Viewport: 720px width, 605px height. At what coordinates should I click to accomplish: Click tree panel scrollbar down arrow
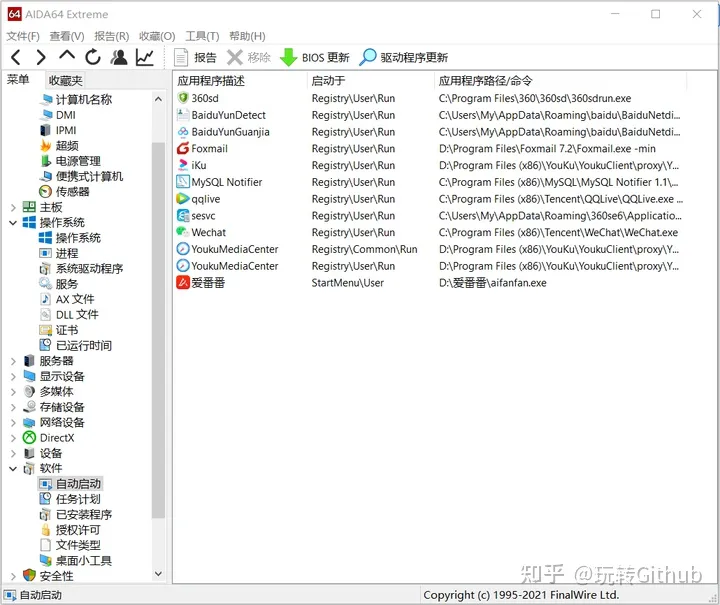click(158, 574)
